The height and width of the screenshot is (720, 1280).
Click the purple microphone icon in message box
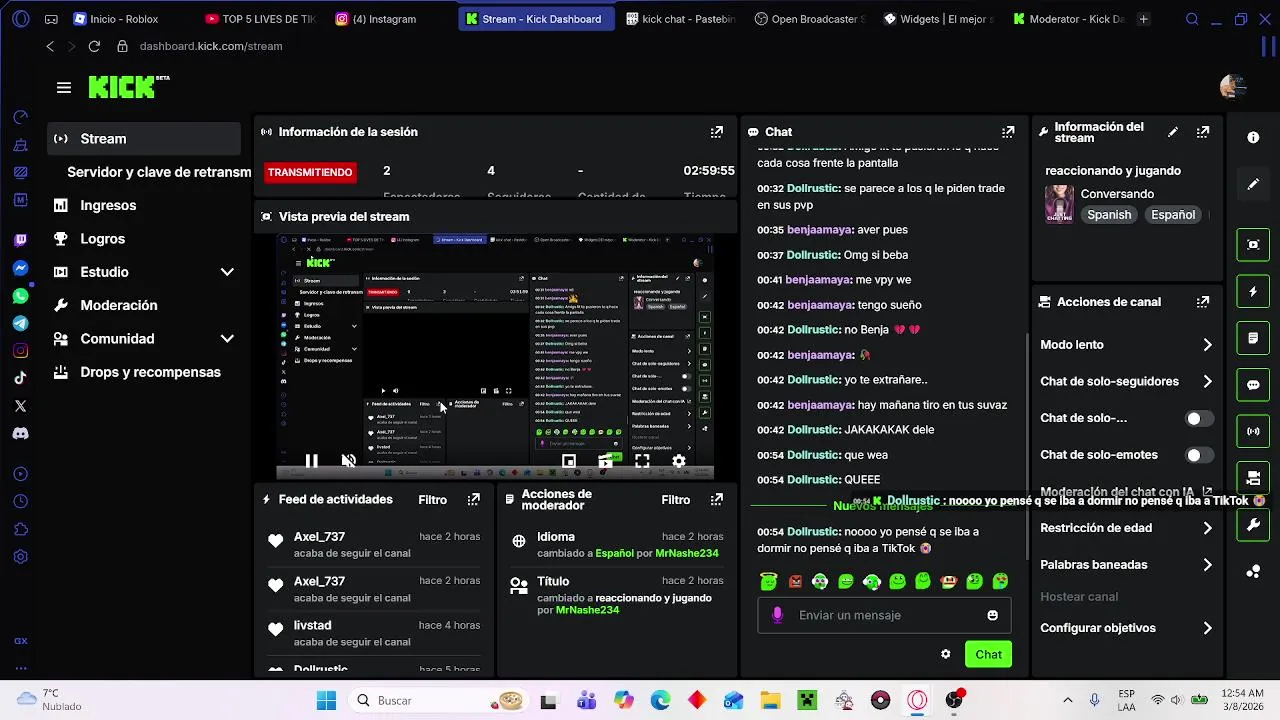click(x=778, y=615)
